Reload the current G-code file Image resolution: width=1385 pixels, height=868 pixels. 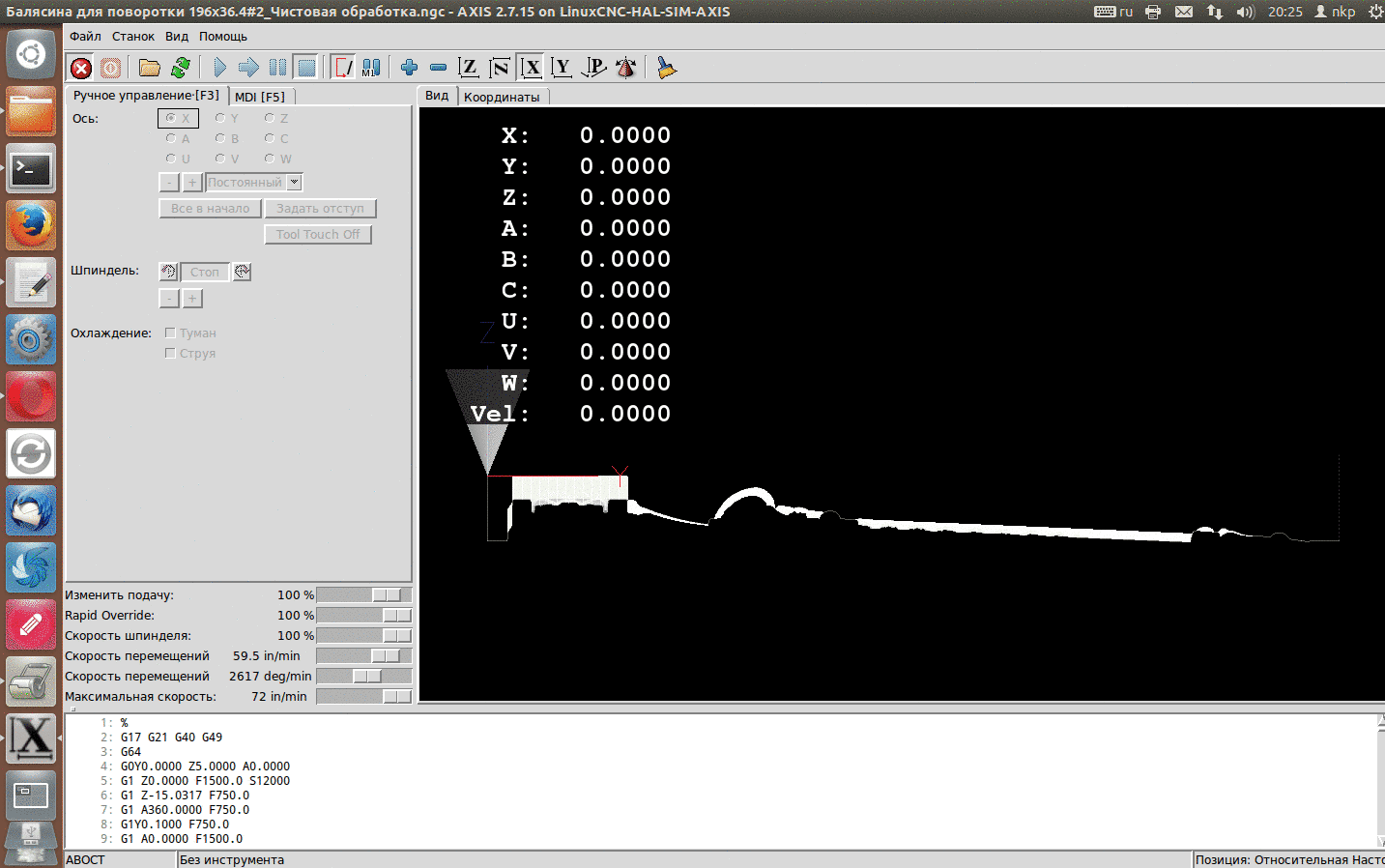point(180,68)
